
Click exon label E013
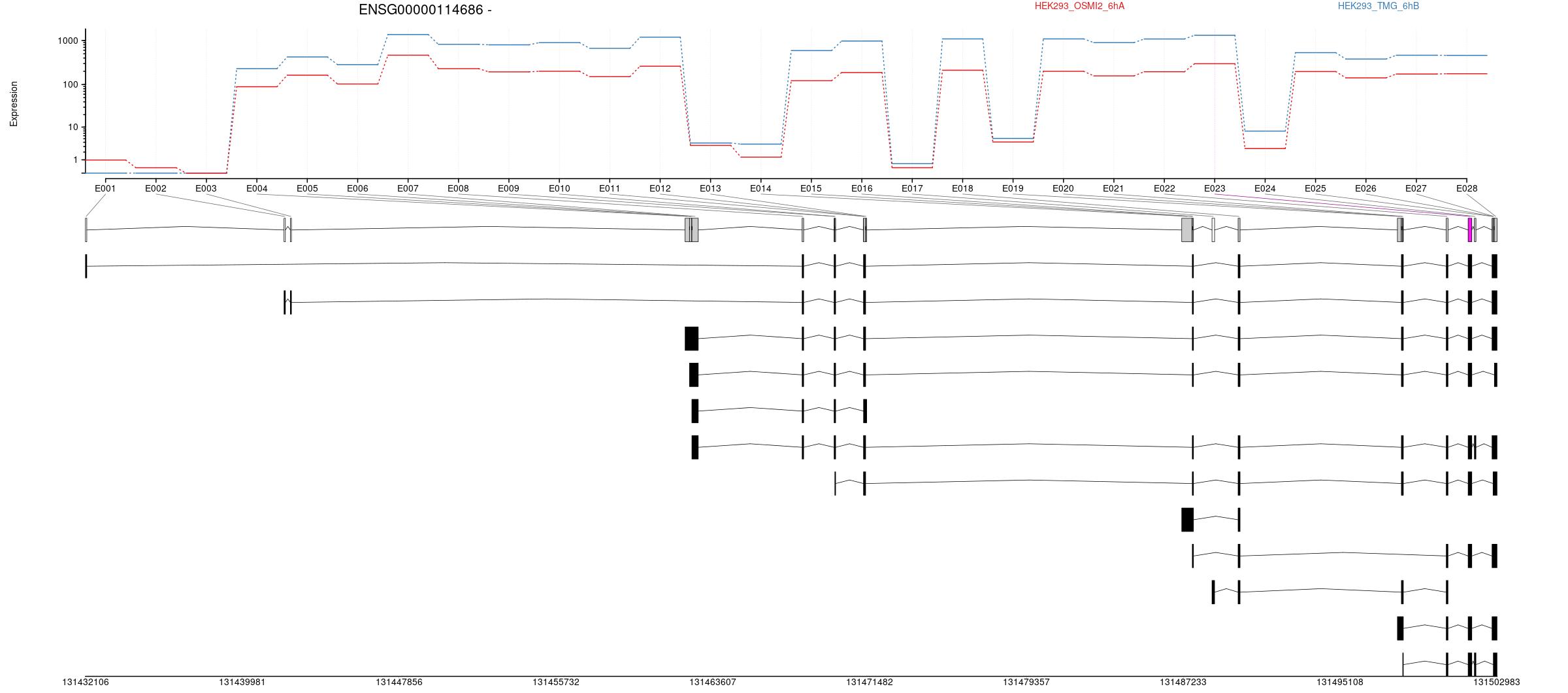(x=710, y=188)
